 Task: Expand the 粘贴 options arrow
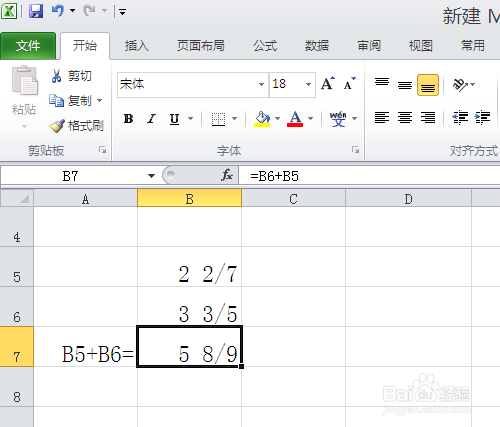24,126
